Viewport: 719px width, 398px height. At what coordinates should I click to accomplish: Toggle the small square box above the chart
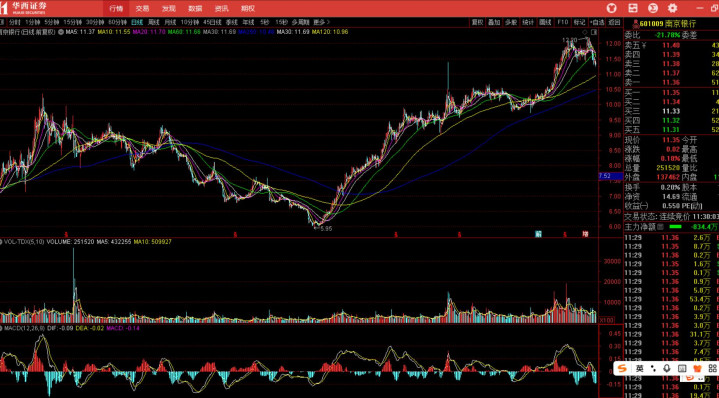(x=594, y=32)
